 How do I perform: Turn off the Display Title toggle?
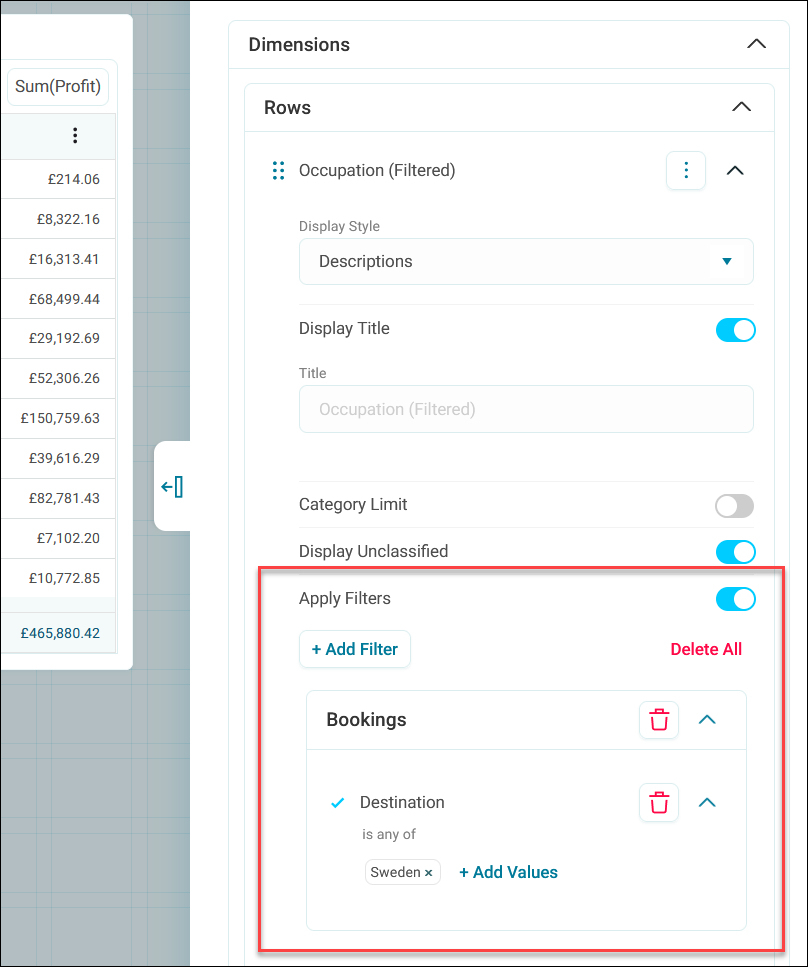tap(735, 330)
